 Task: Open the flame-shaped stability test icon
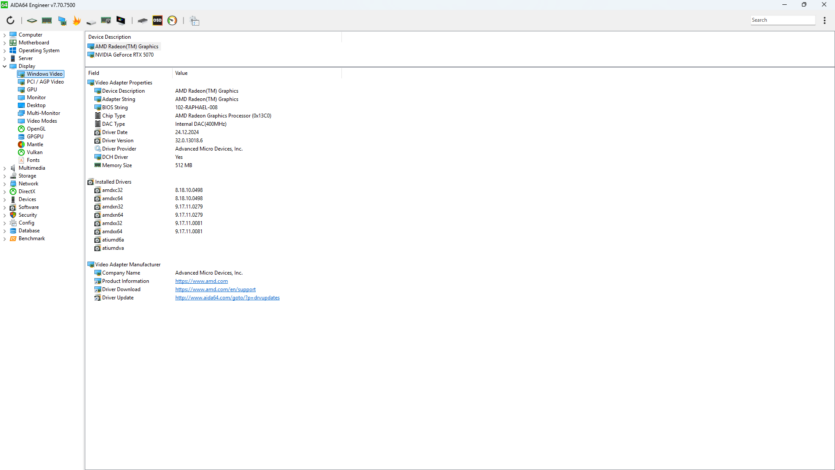coord(76,20)
